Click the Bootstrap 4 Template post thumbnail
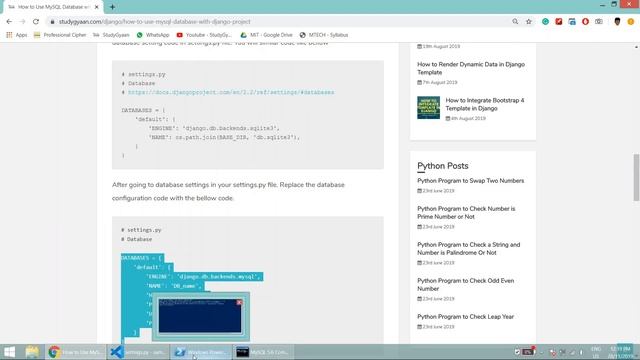This screenshot has height=360, width=640. coord(428,107)
